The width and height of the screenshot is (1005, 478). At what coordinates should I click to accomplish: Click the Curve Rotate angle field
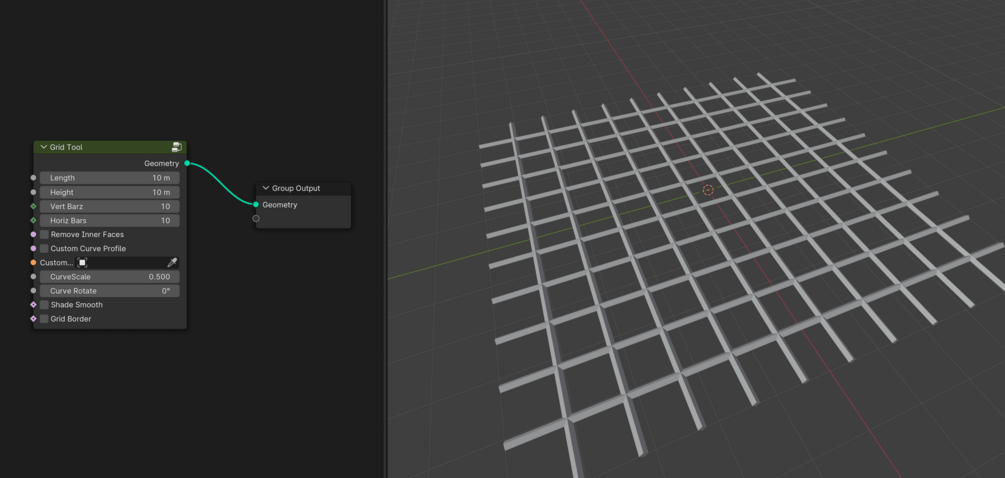[x=110, y=291]
